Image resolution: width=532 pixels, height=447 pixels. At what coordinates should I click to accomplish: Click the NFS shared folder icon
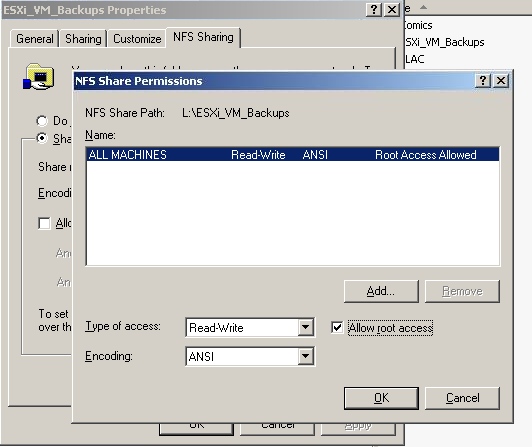point(38,77)
